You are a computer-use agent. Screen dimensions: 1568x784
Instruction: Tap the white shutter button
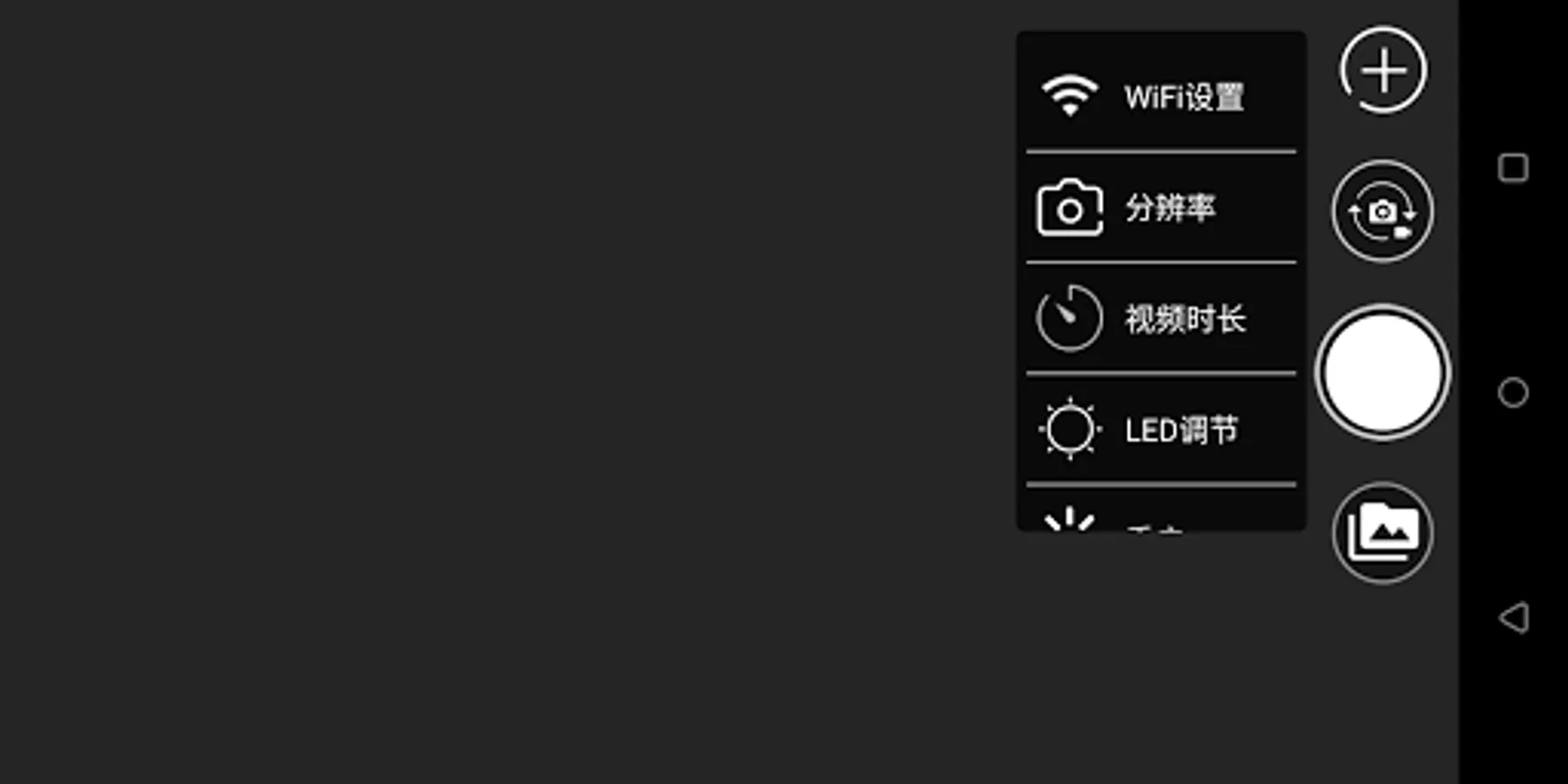1382,373
